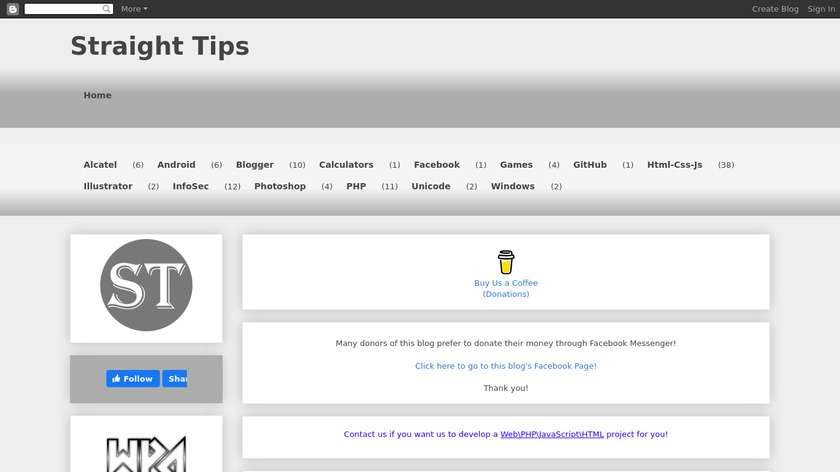This screenshot has height=472, width=840.
Task: Click the ST circular blog logo
Action: click(x=146, y=285)
